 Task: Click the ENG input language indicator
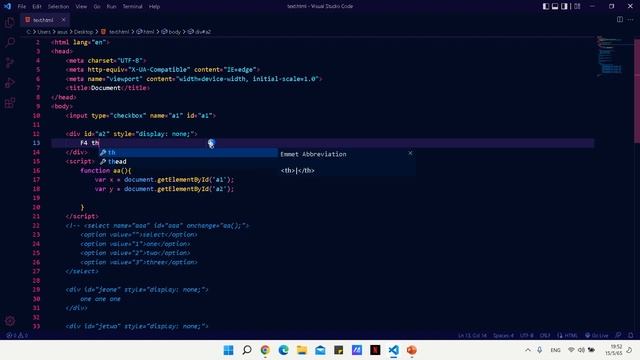555,350
